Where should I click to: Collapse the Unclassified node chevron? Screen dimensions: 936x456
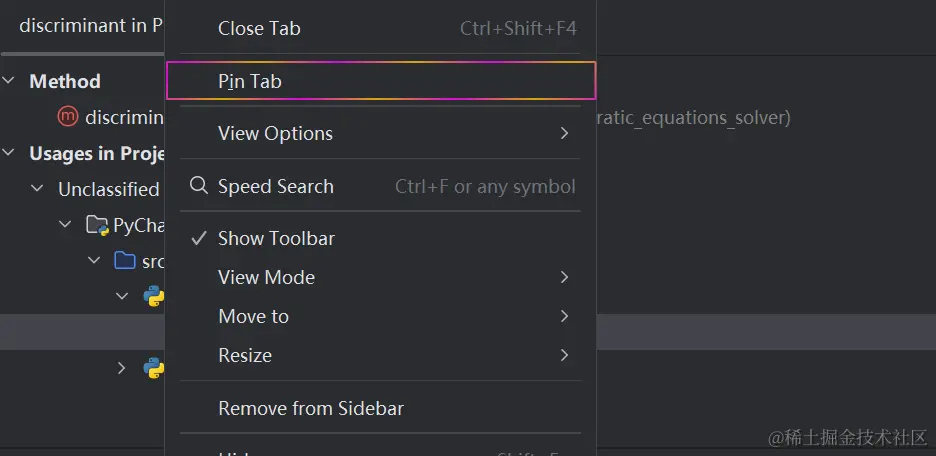pyautogui.click(x=37, y=189)
